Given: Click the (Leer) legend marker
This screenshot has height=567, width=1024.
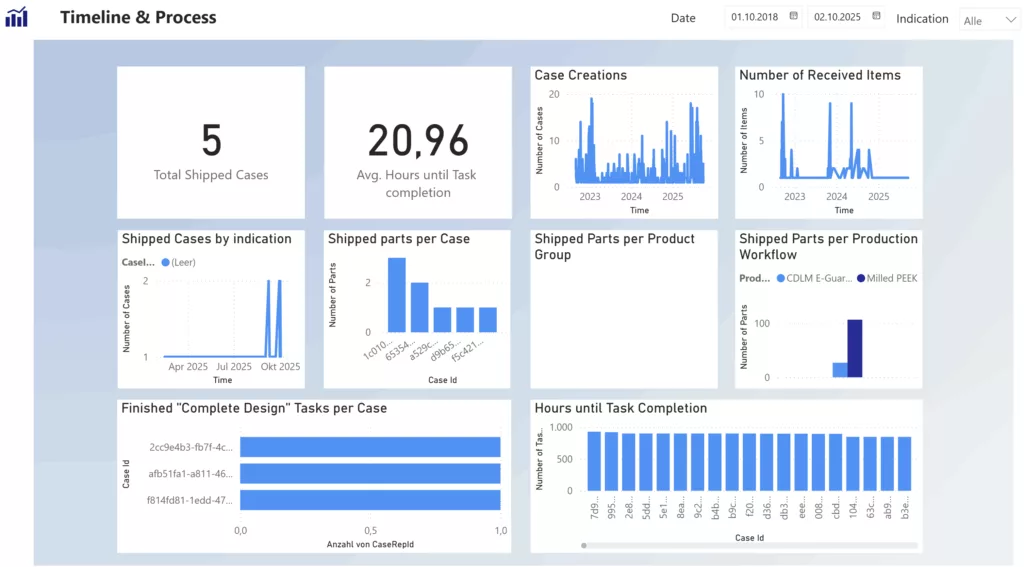Looking at the screenshot, I should 165,262.
